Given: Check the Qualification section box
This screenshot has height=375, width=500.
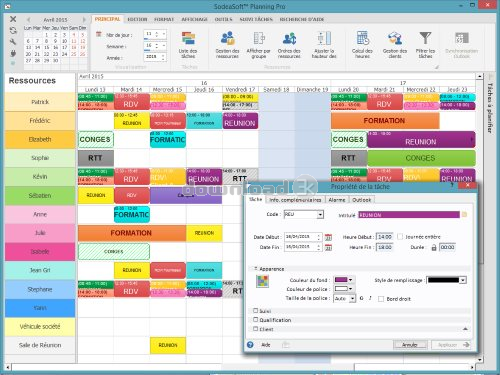Looking at the screenshot, I should pyautogui.click(x=256, y=320).
